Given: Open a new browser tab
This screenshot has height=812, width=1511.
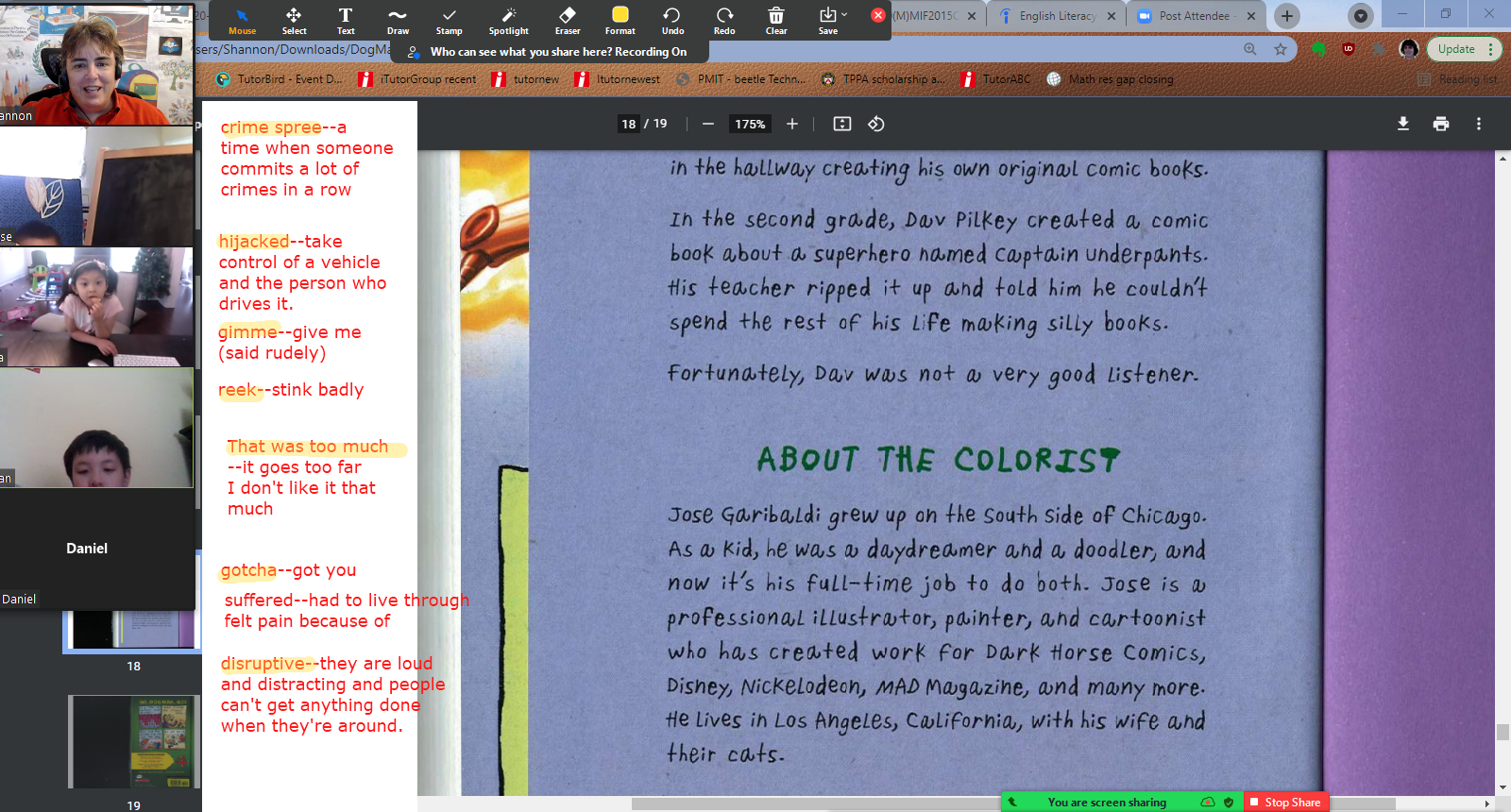Looking at the screenshot, I should 1286,16.
